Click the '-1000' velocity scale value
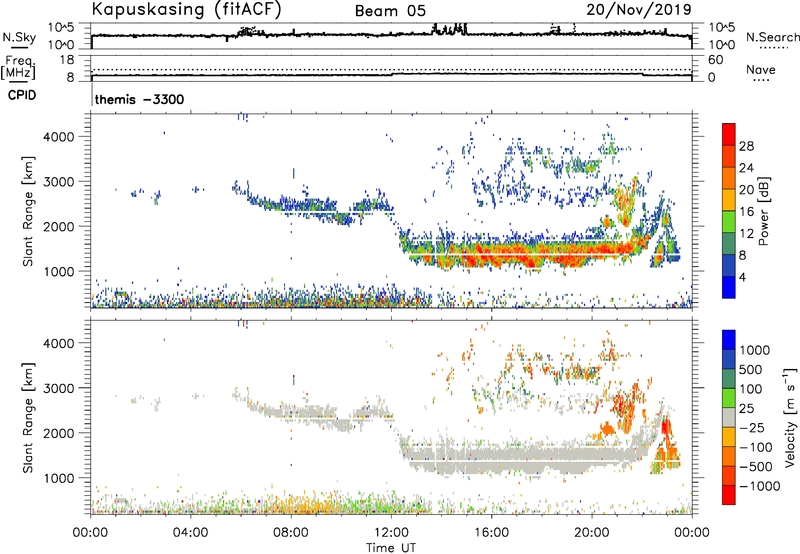Viewport: 800px width, 554px height. [x=760, y=486]
